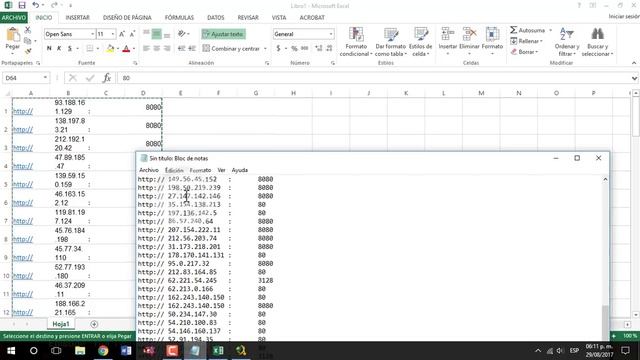Open the fill color dropdown arrow
The width and height of the screenshot is (640, 360).
point(118,49)
